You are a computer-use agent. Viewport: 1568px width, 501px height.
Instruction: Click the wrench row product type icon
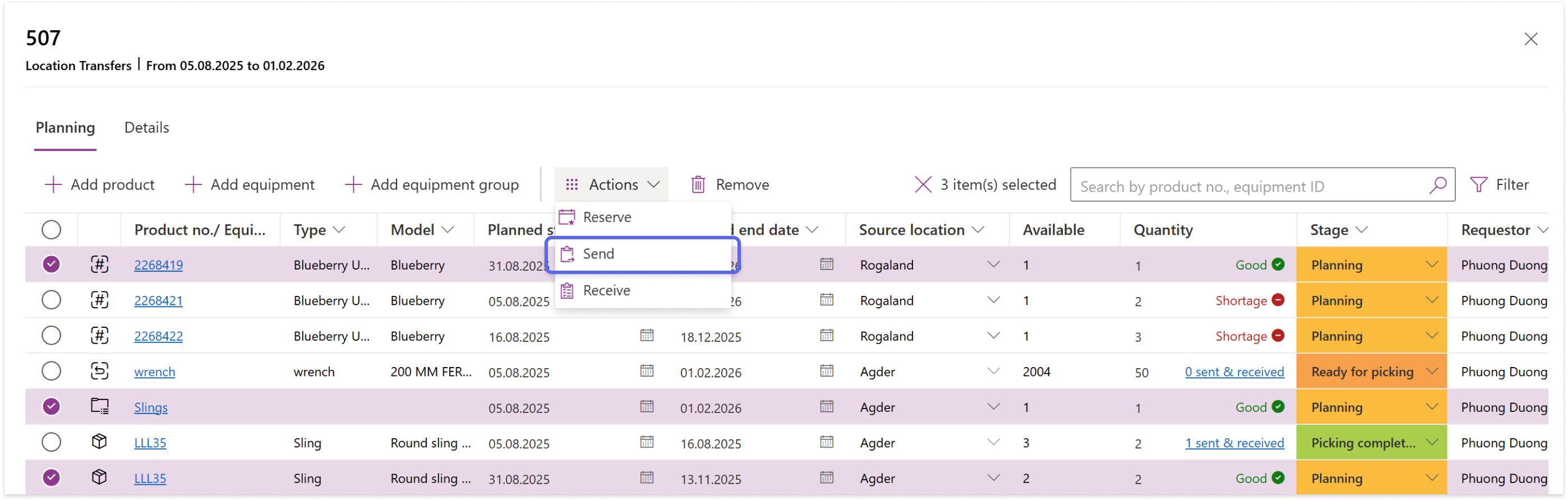pos(99,371)
